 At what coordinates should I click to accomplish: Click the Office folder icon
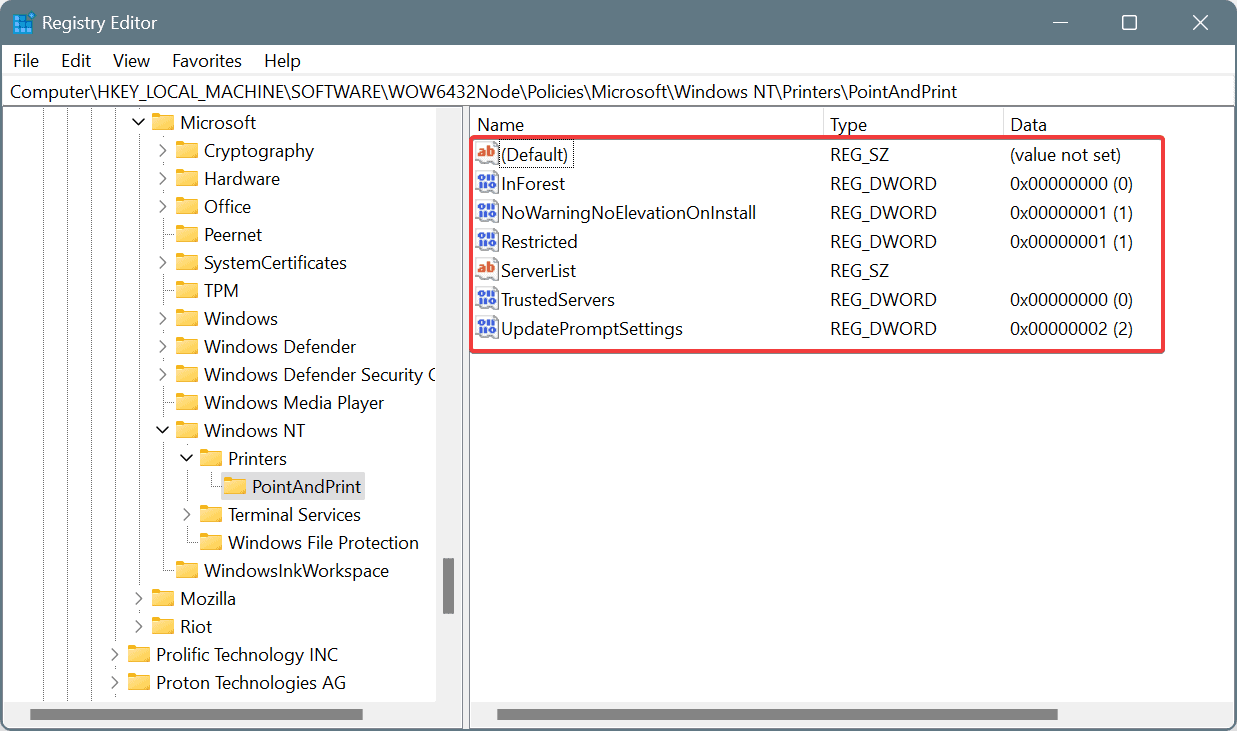click(187, 206)
